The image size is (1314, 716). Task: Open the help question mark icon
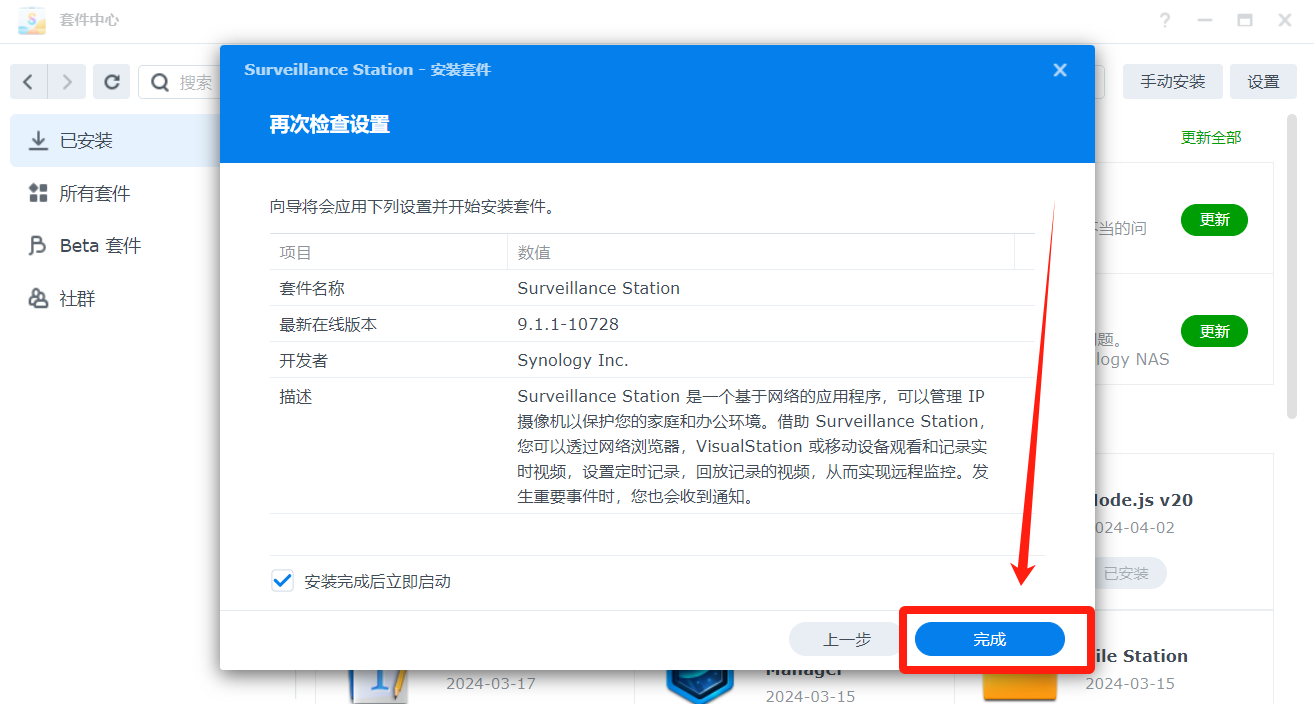(x=1165, y=21)
